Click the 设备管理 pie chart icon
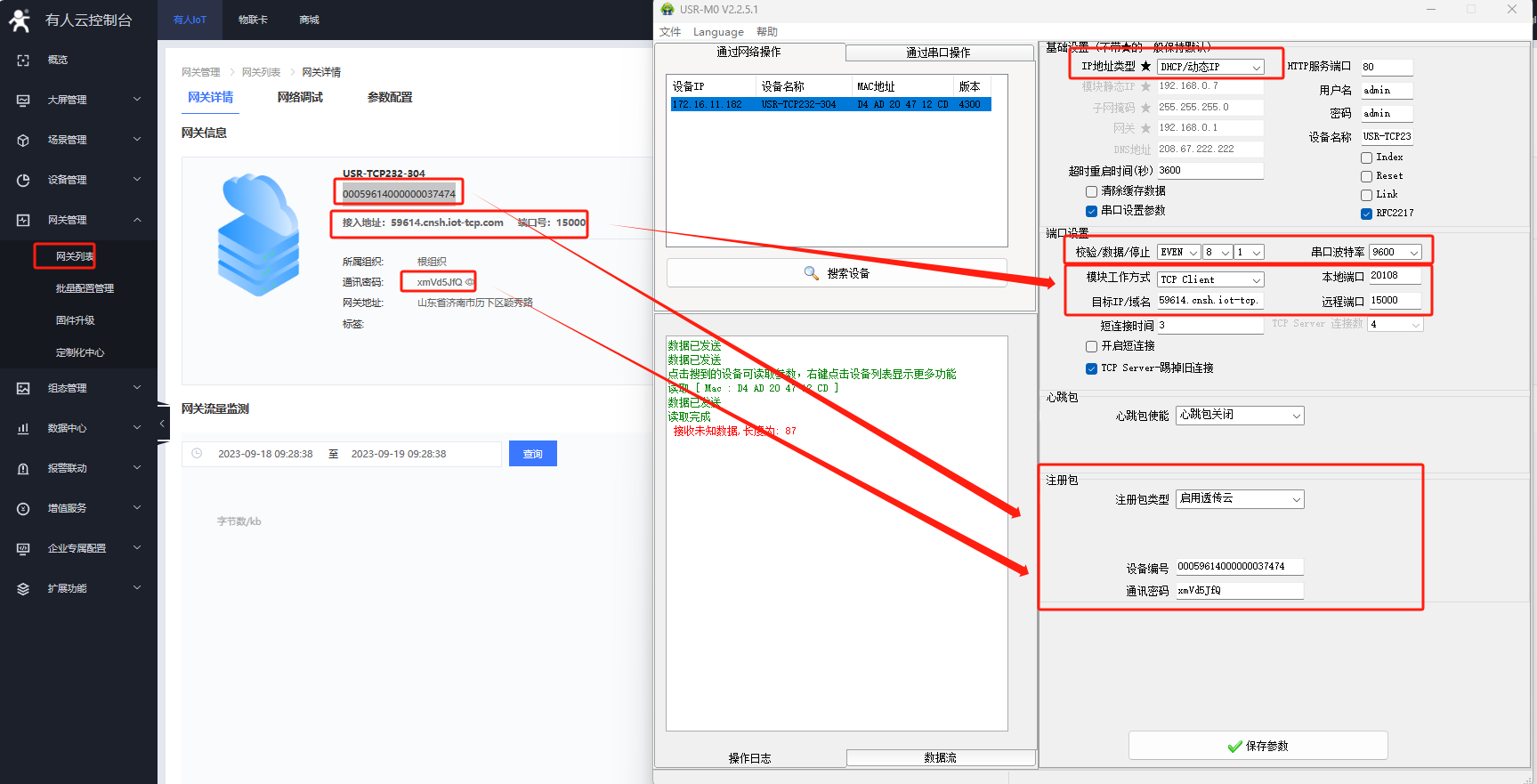Screen dimensions: 1537x784 click(23, 180)
